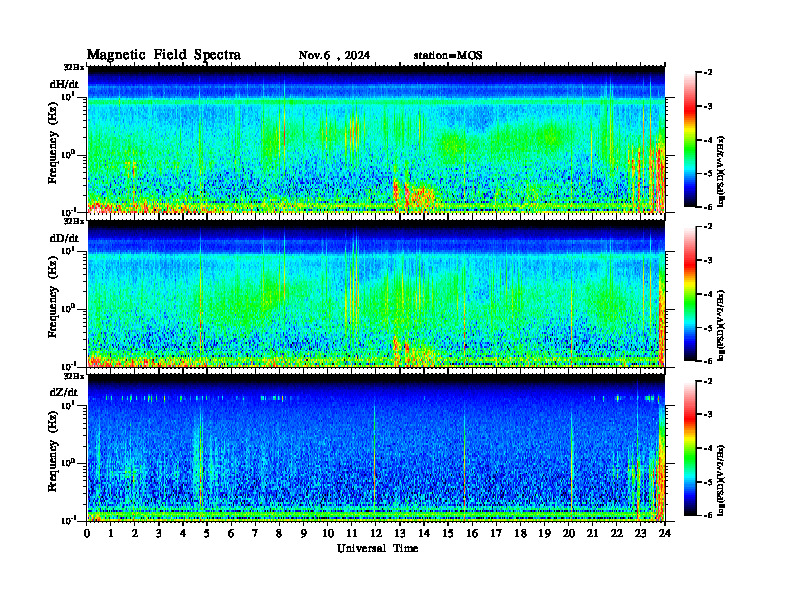Click the '0' hour tick label
This screenshot has width=792, height=612.
click(87, 533)
